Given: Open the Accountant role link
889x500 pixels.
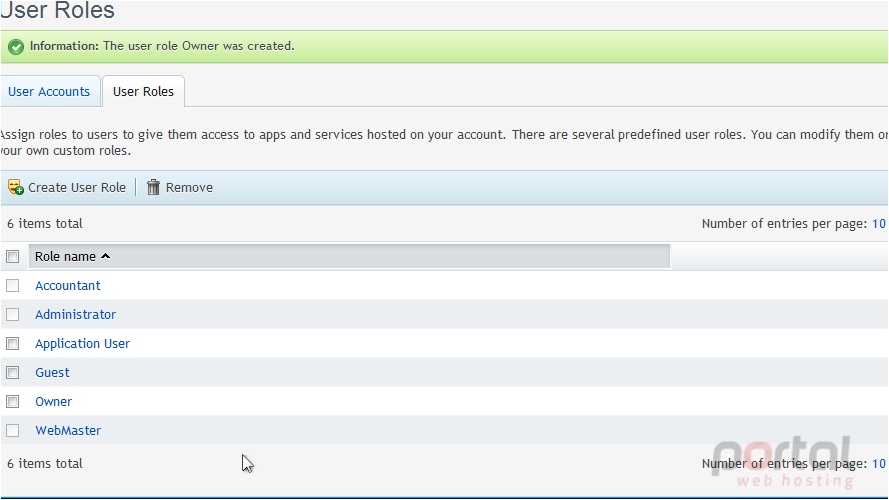Looking at the screenshot, I should 67,285.
